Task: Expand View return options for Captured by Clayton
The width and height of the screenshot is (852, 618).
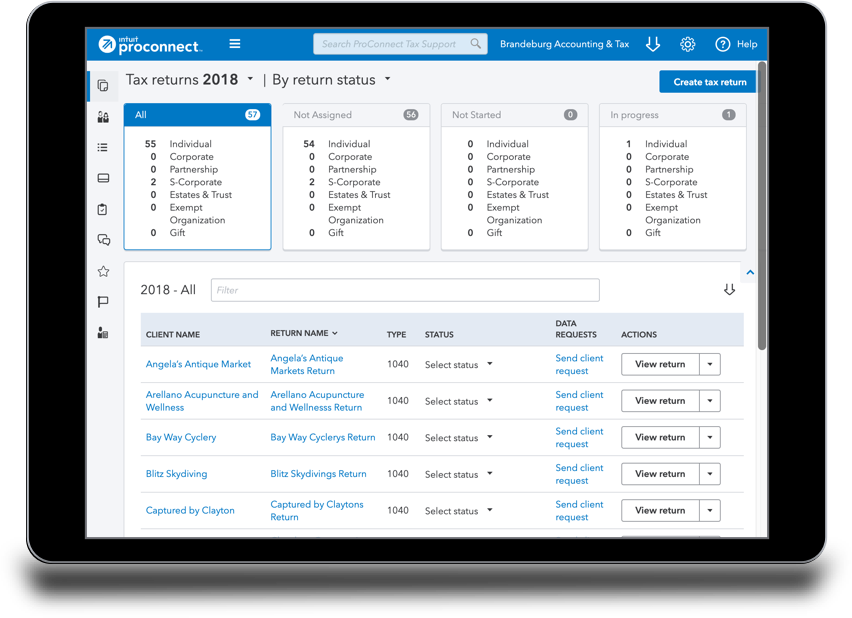Action: pos(710,510)
